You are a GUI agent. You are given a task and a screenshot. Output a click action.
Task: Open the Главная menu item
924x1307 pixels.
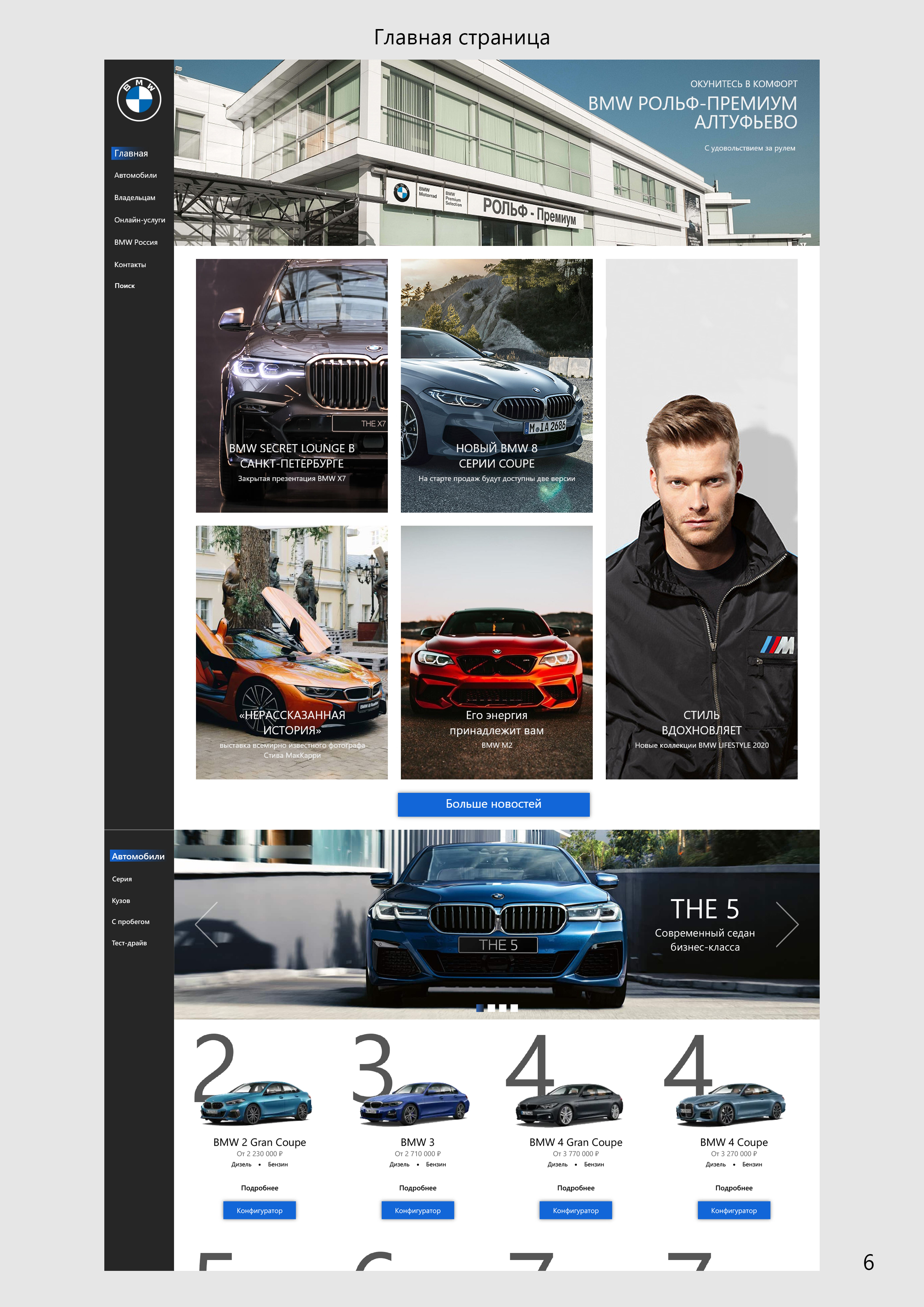[x=131, y=153]
